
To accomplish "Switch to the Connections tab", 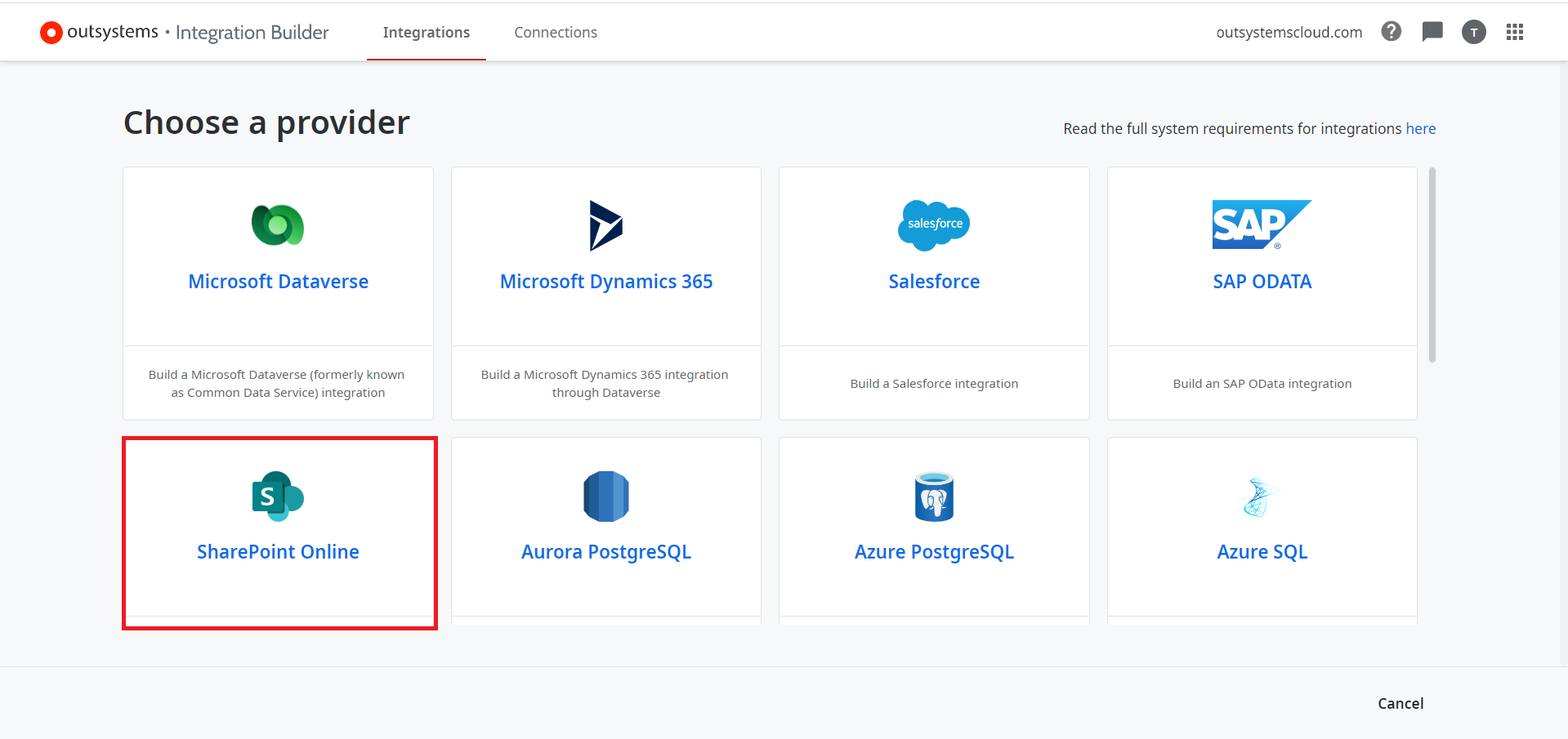I will point(556,33).
